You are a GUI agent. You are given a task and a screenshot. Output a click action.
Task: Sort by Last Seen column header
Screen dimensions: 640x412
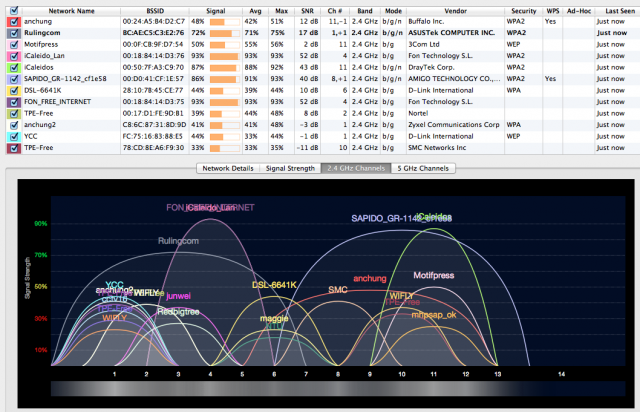coord(620,11)
